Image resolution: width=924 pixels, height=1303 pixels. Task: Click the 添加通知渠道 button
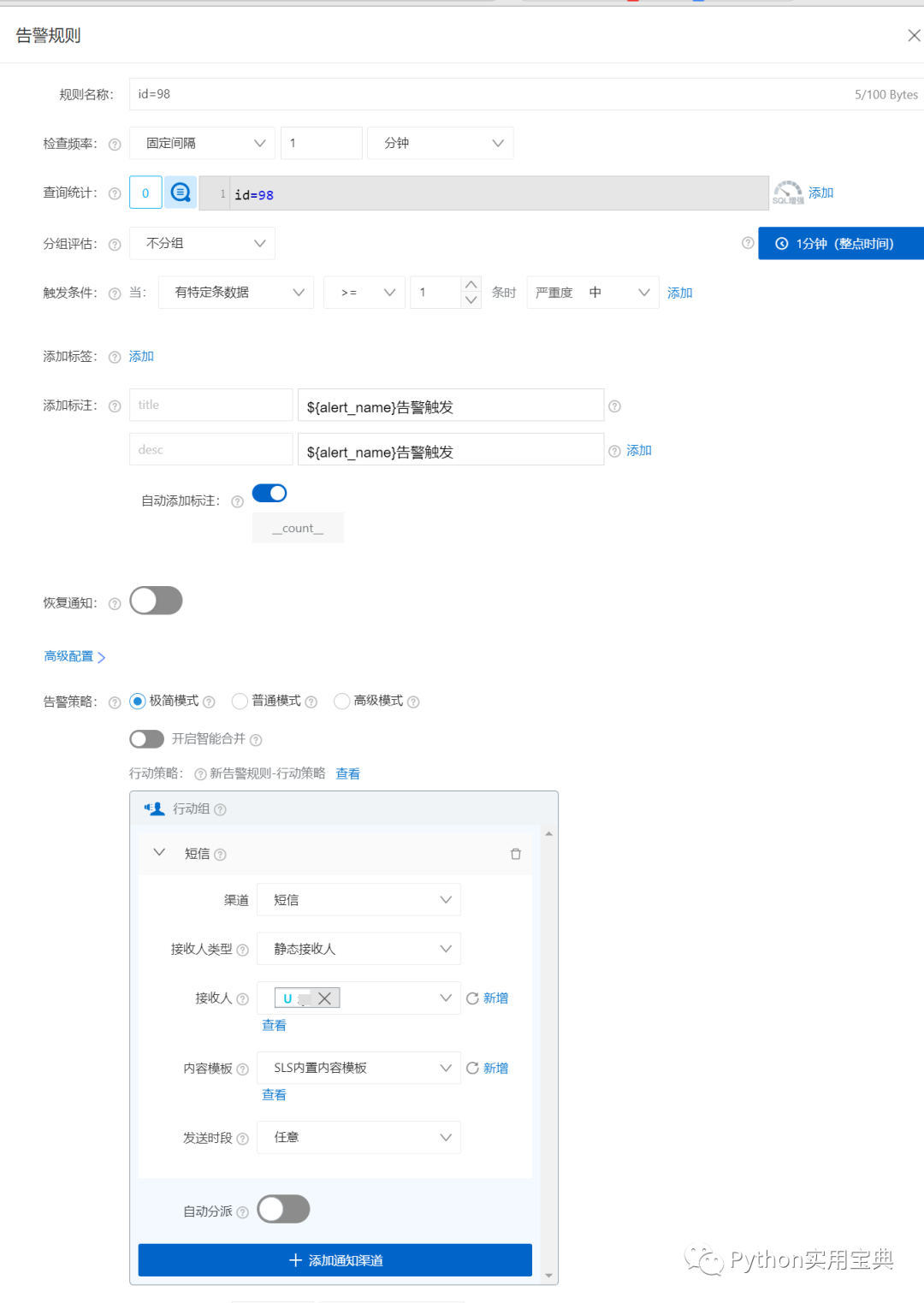pyautogui.click(x=335, y=1260)
